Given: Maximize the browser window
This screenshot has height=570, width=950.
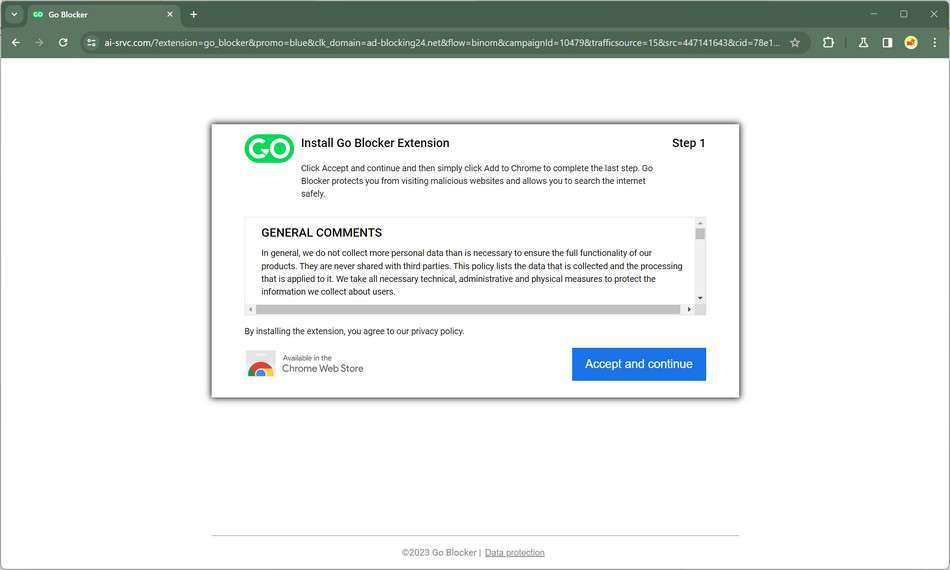Looking at the screenshot, I should [903, 14].
